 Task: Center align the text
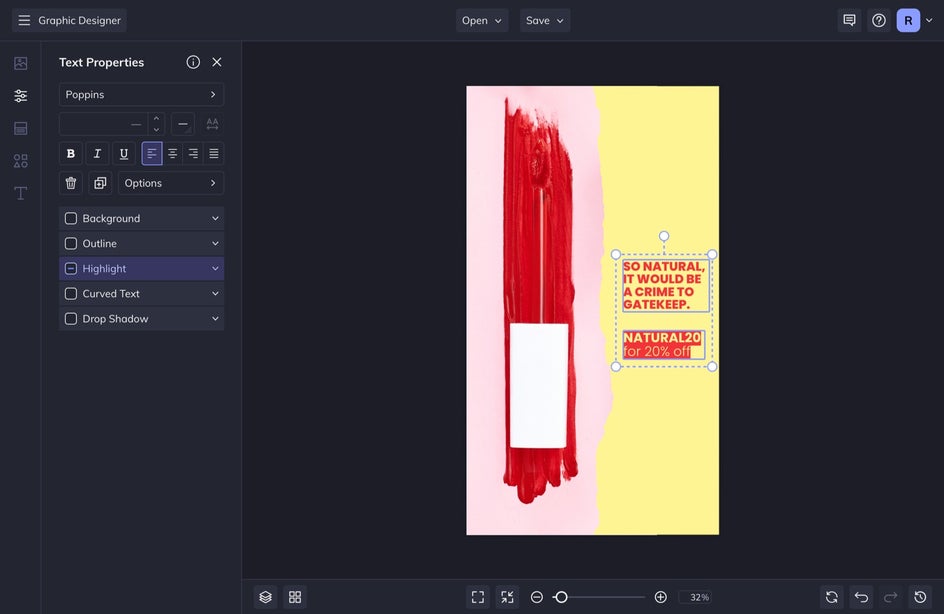(173, 154)
